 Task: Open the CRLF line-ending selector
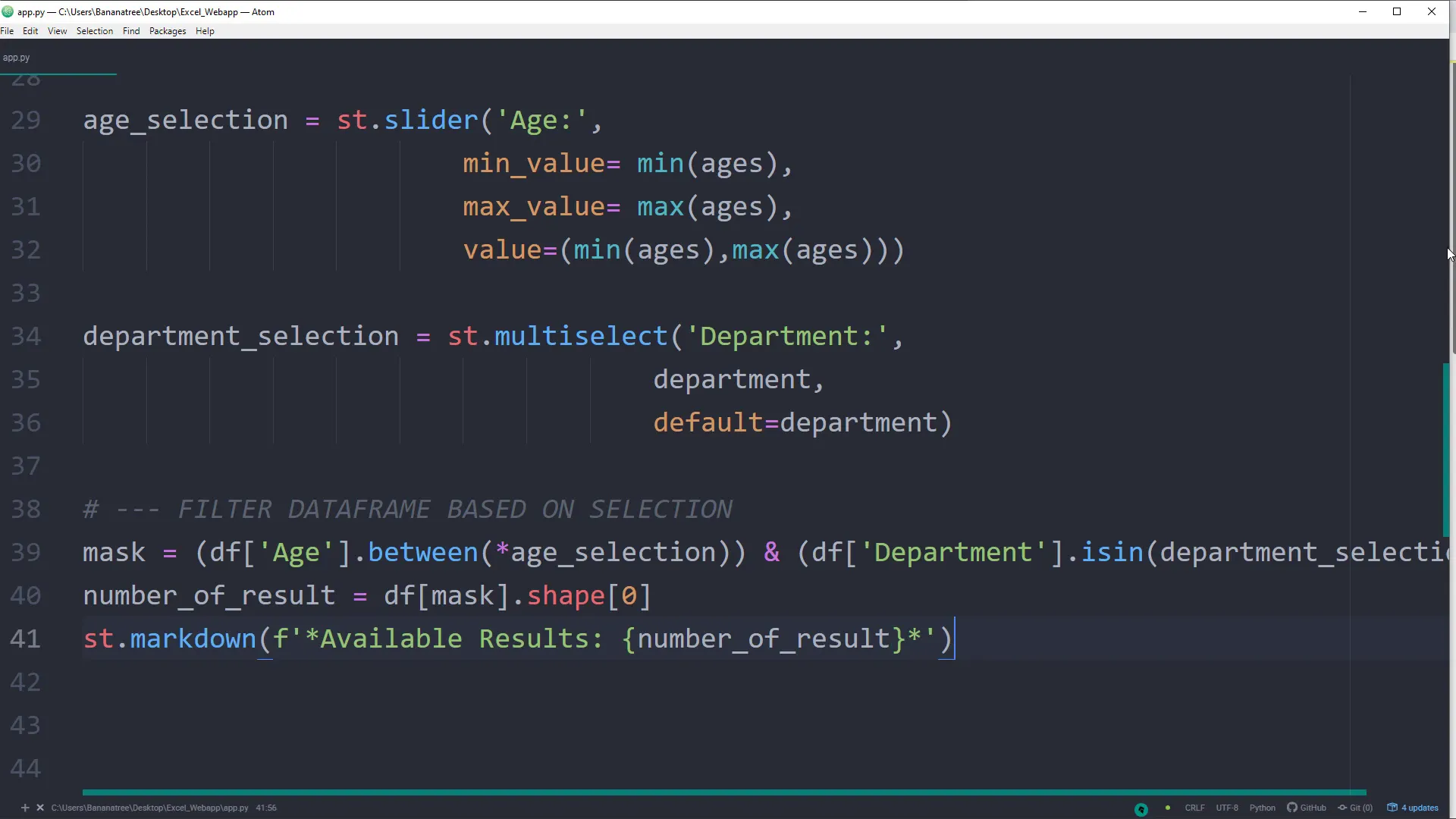(1194, 808)
